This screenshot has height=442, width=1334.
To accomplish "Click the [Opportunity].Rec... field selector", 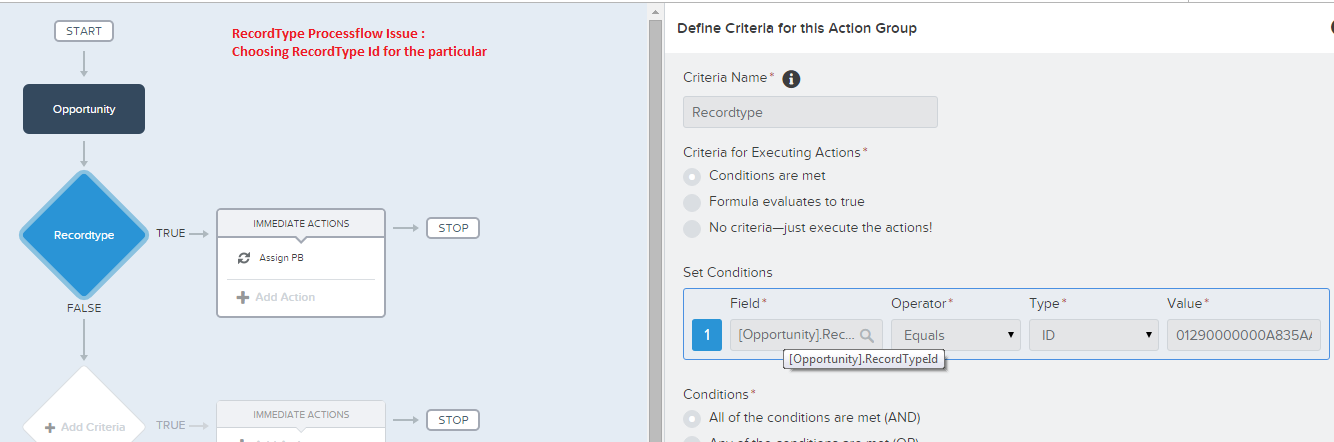I will (x=796, y=336).
